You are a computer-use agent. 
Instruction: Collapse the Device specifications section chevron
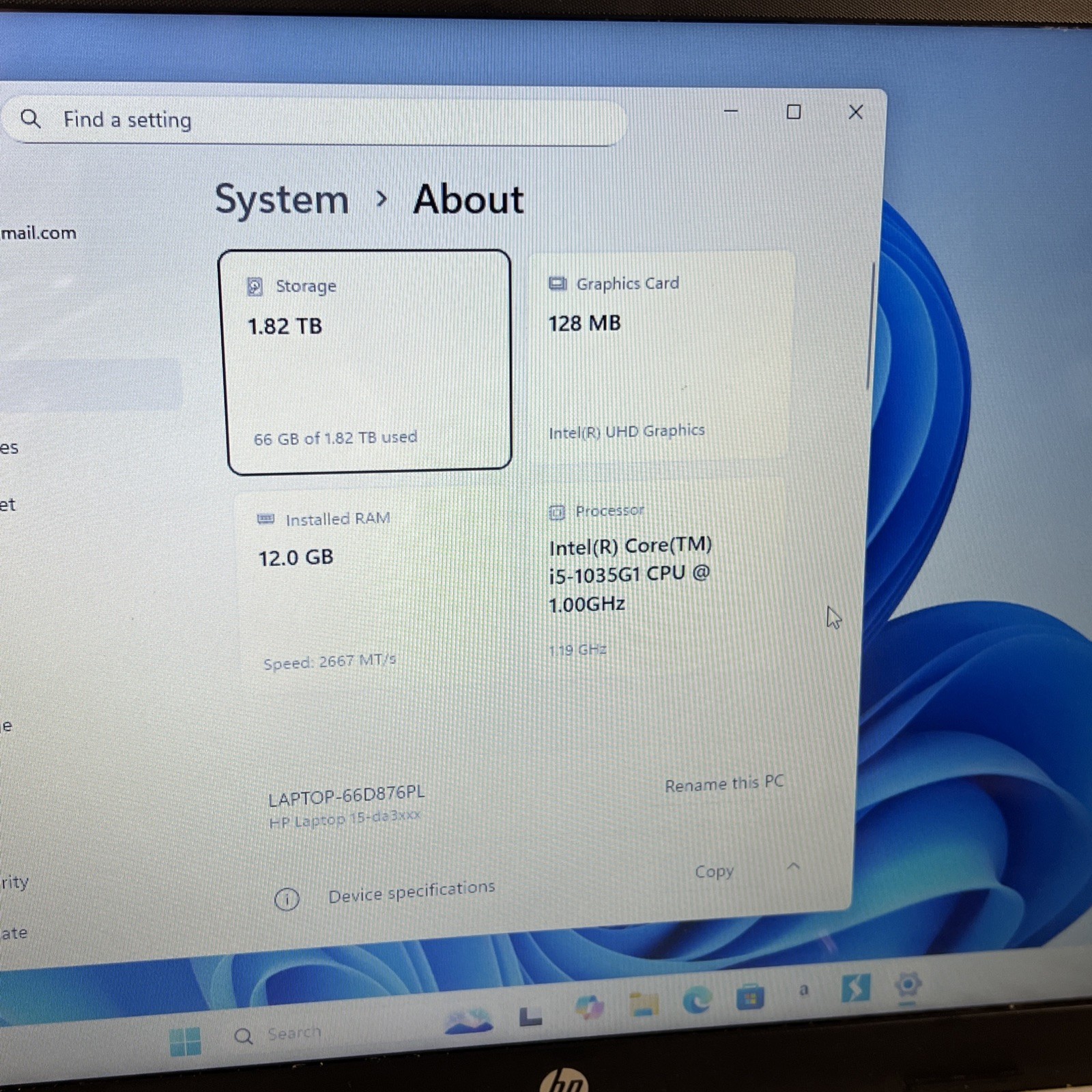tap(793, 866)
